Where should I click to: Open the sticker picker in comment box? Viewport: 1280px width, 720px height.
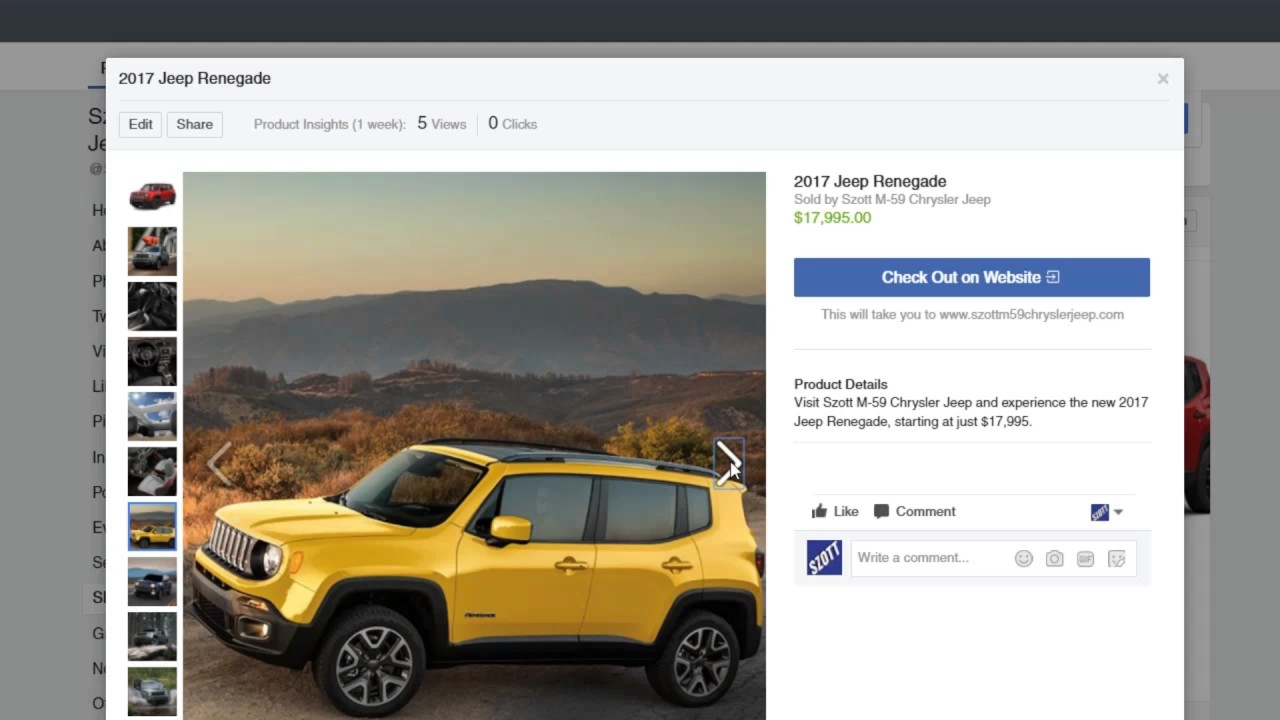pos(1116,559)
